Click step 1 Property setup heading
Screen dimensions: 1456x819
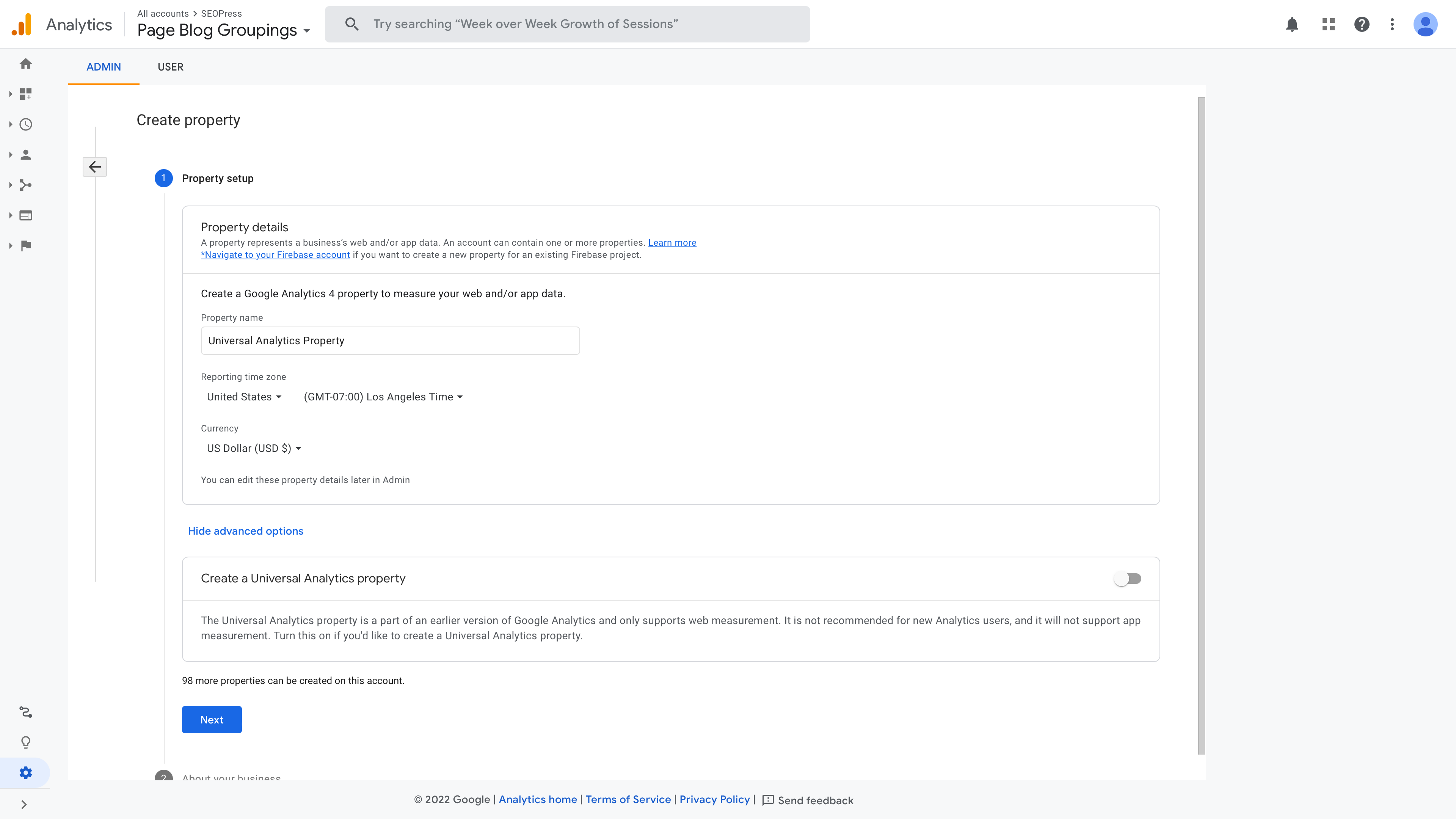218,179
